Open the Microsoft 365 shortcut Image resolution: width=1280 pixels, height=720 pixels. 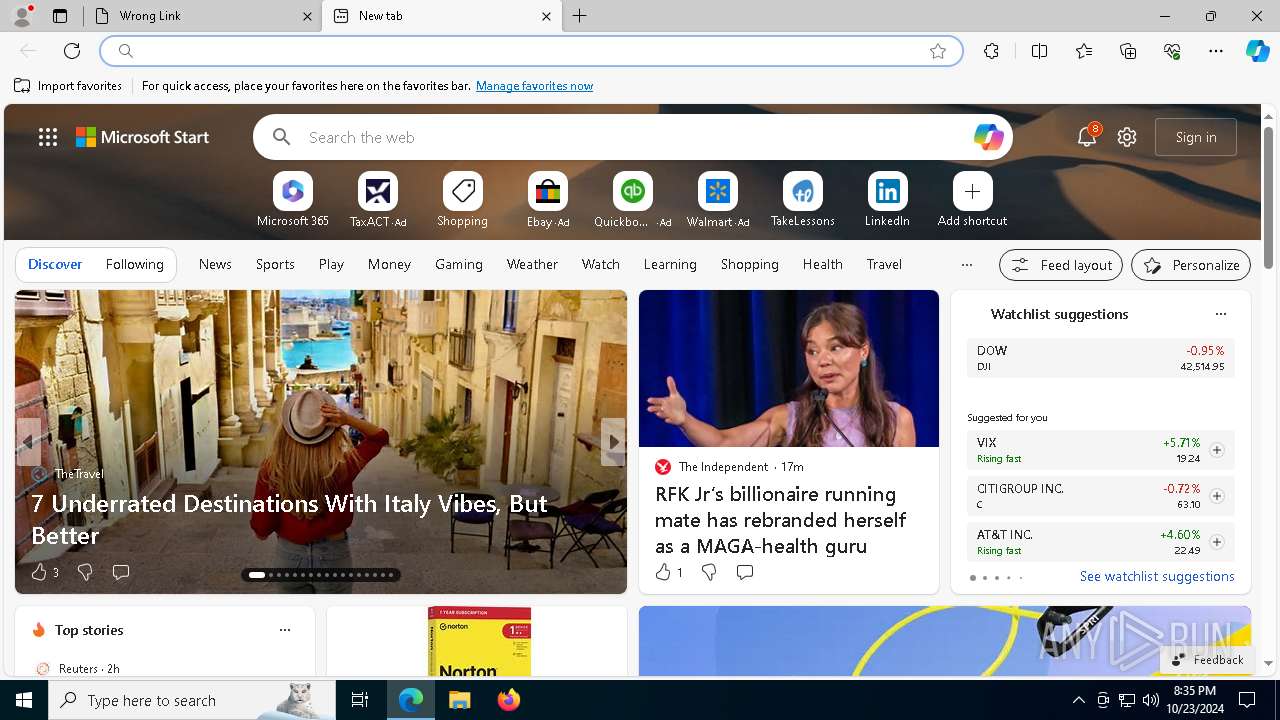click(x=293, y=200)
